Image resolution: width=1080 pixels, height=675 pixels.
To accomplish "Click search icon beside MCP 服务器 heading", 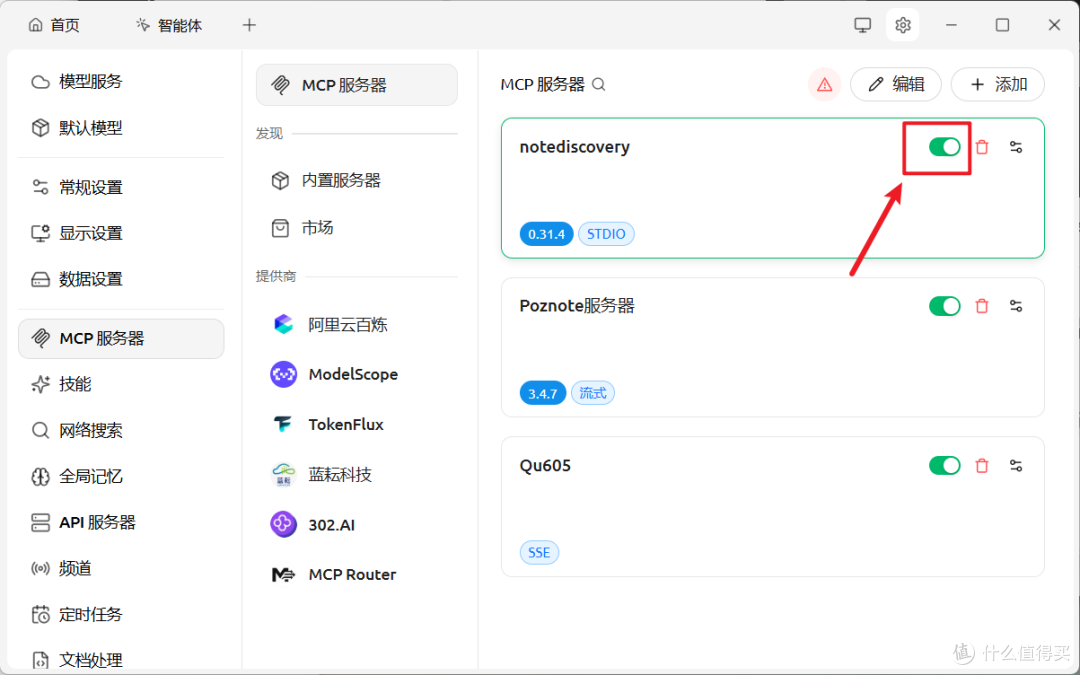I will coord(599,85).
